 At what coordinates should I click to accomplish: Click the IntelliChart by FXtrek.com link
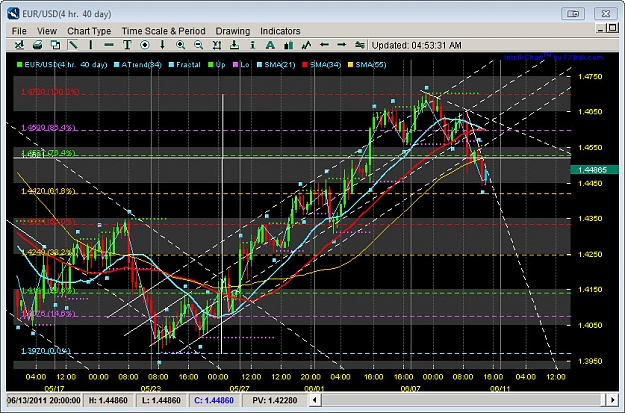(554, 57)
